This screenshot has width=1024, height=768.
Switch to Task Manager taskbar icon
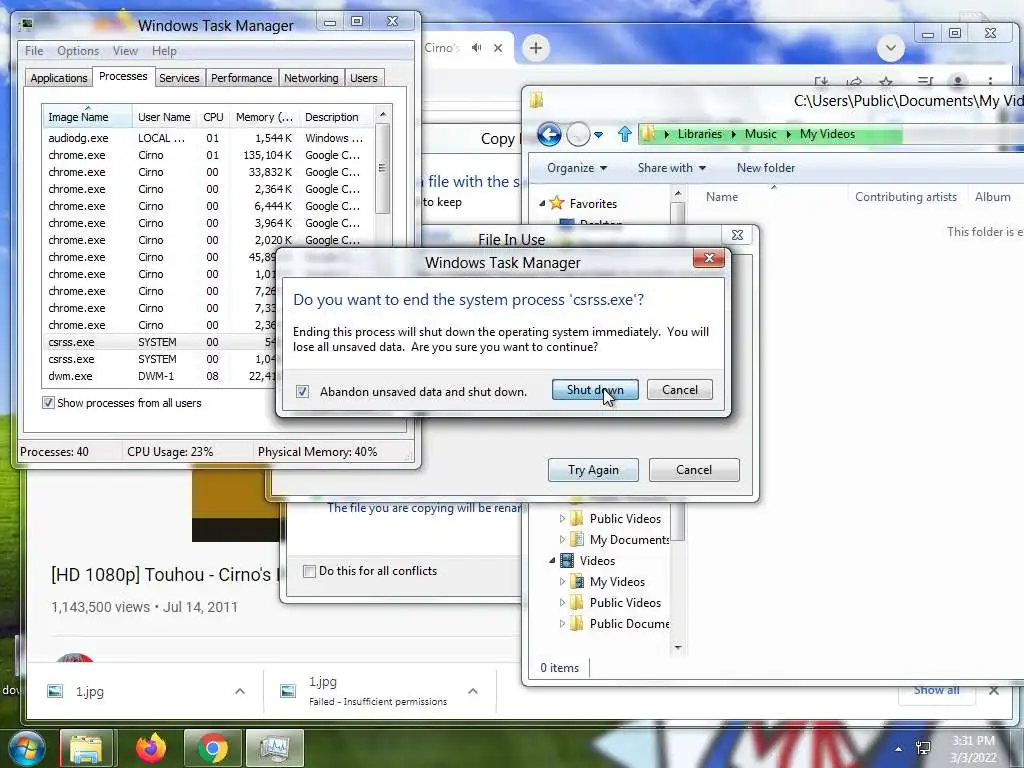274,748
